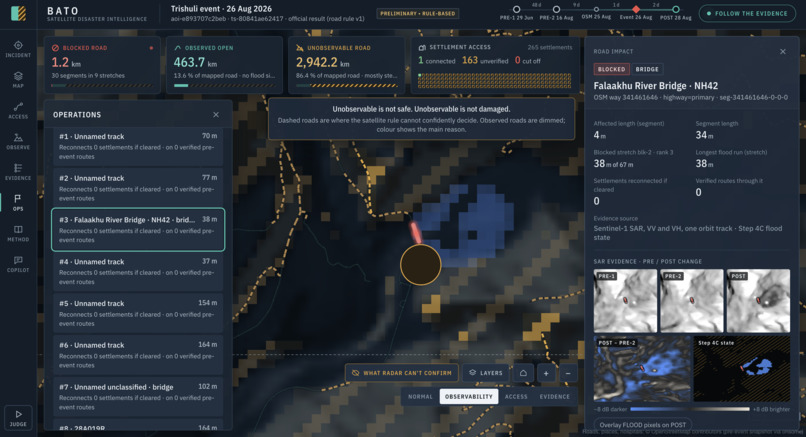Select the OSM 25 Aug timeline marker

pos(596,9)
